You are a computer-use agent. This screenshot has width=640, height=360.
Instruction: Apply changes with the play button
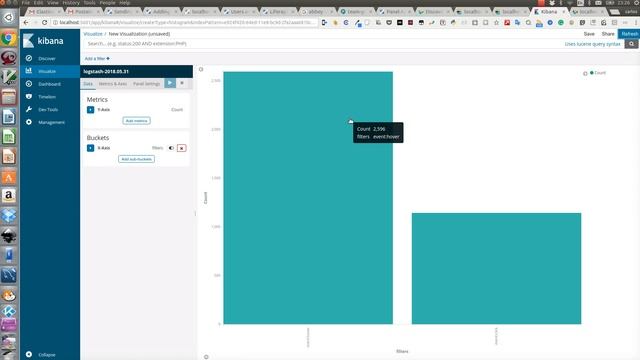(x=170, y=83)
